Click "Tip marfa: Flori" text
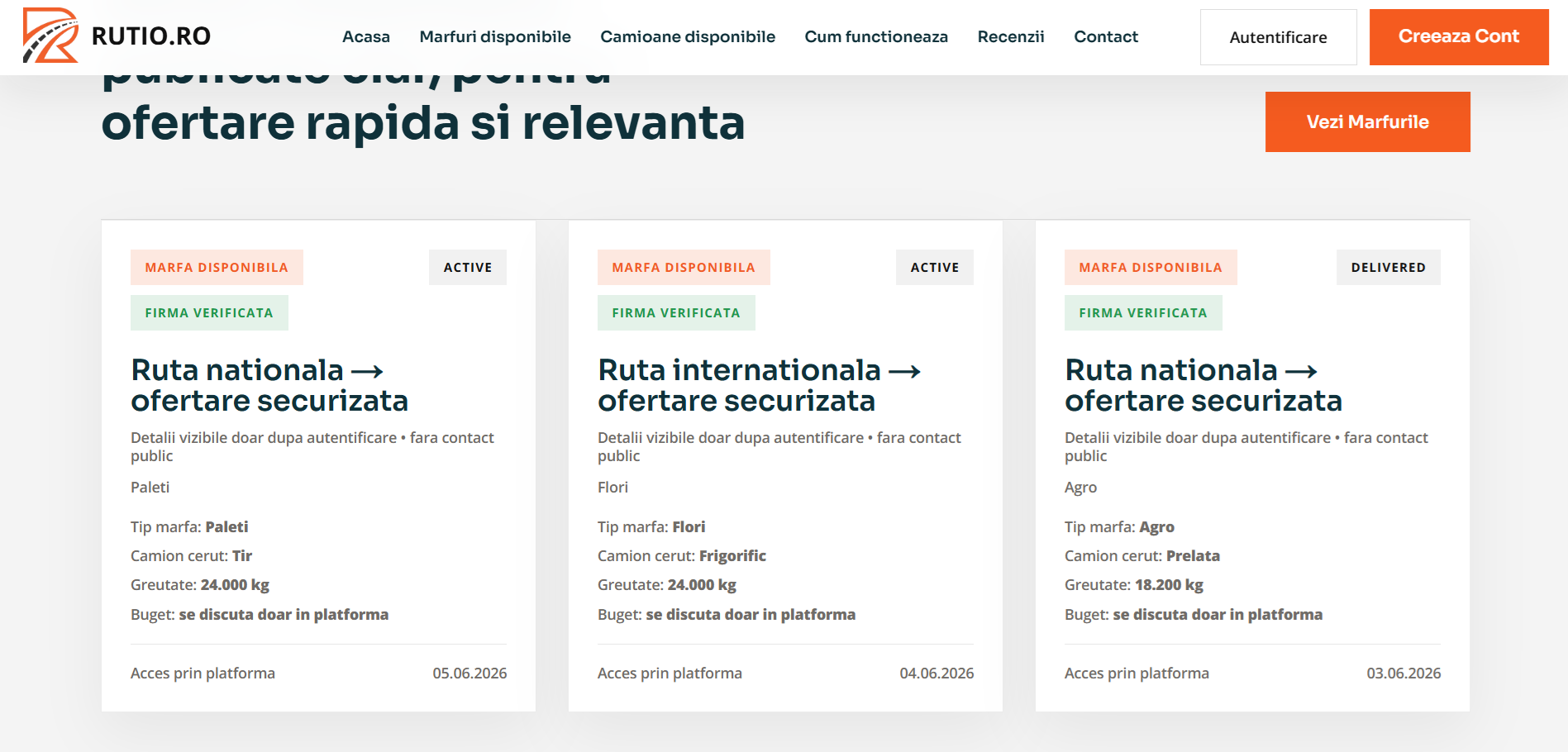 click(651, 526)
